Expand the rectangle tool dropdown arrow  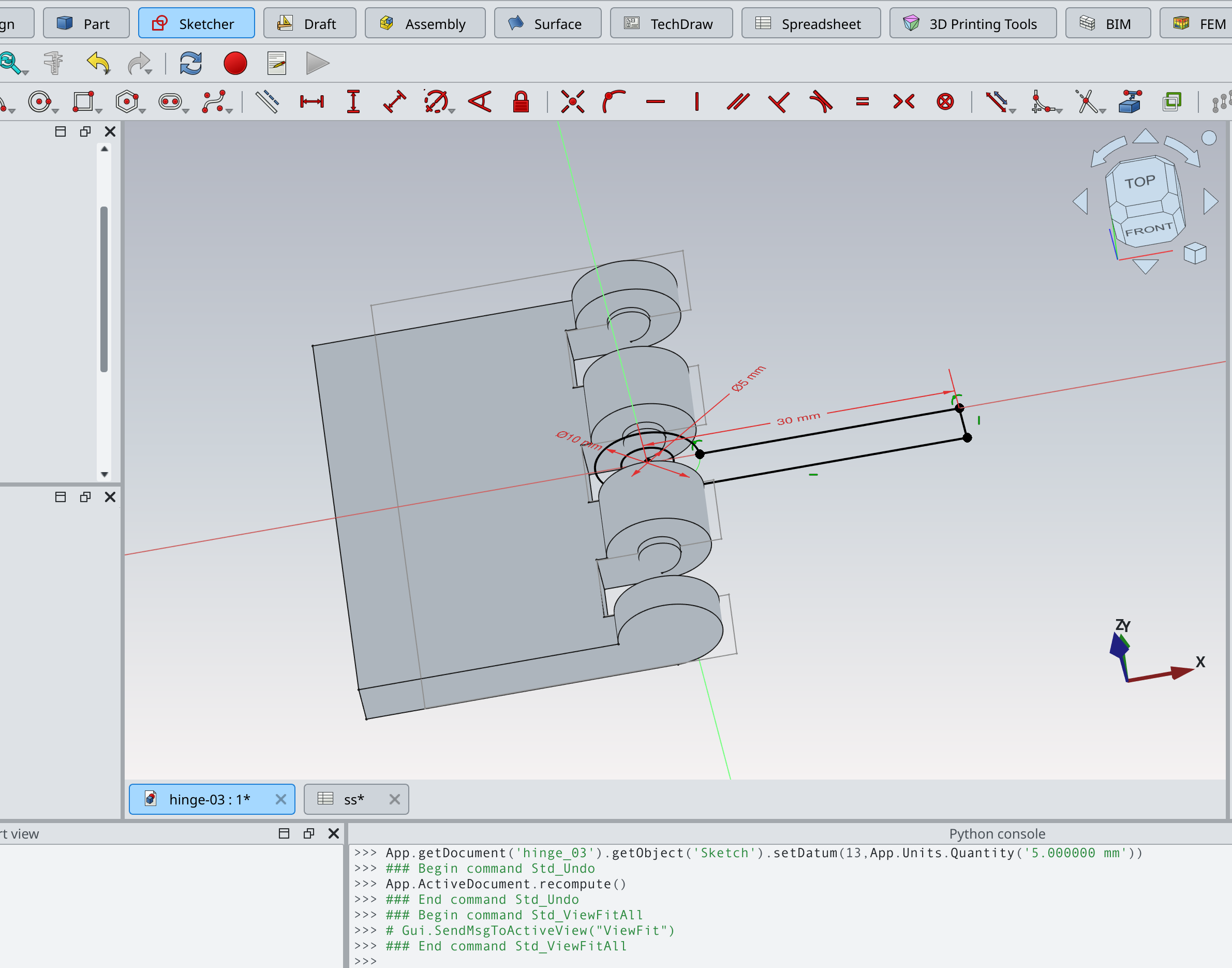tap(98, 110)
